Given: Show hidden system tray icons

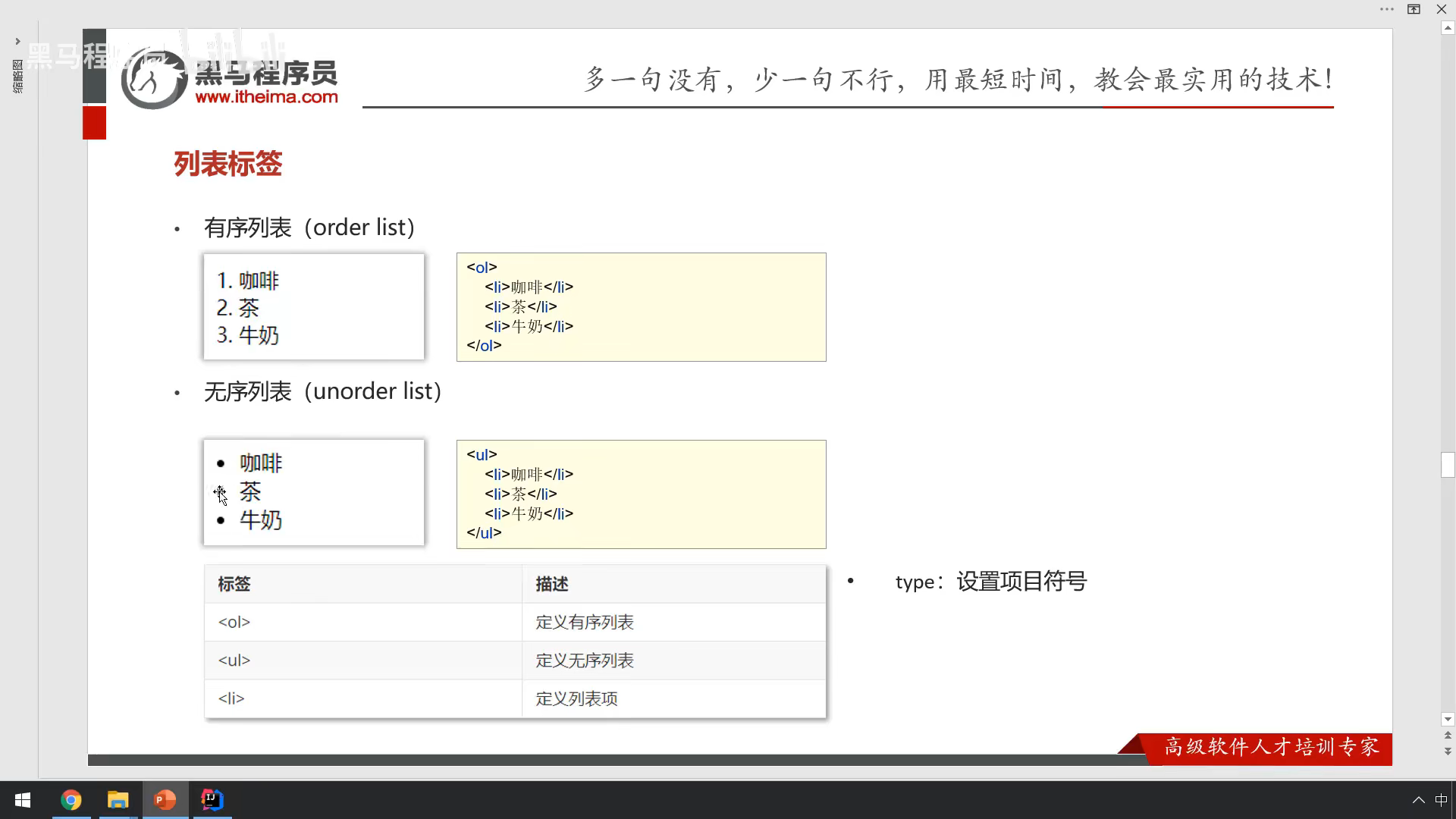Looking at the screenshot, I should point(1418,800).
